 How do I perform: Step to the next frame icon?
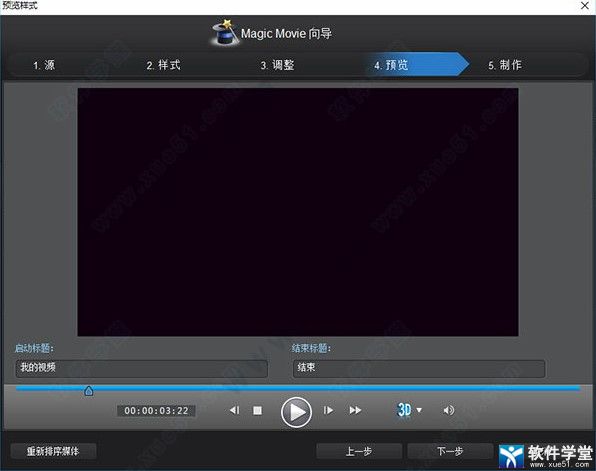328,411
